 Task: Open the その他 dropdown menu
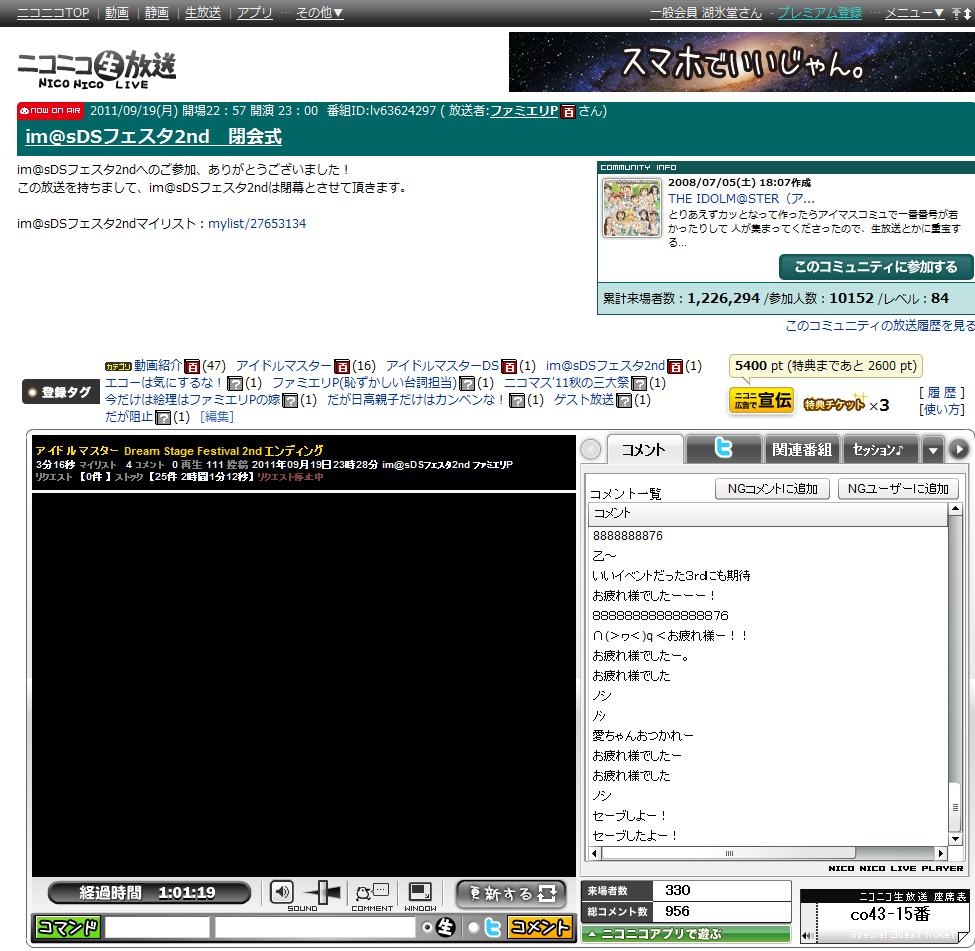pyautogui.click(x=320, y=13)
